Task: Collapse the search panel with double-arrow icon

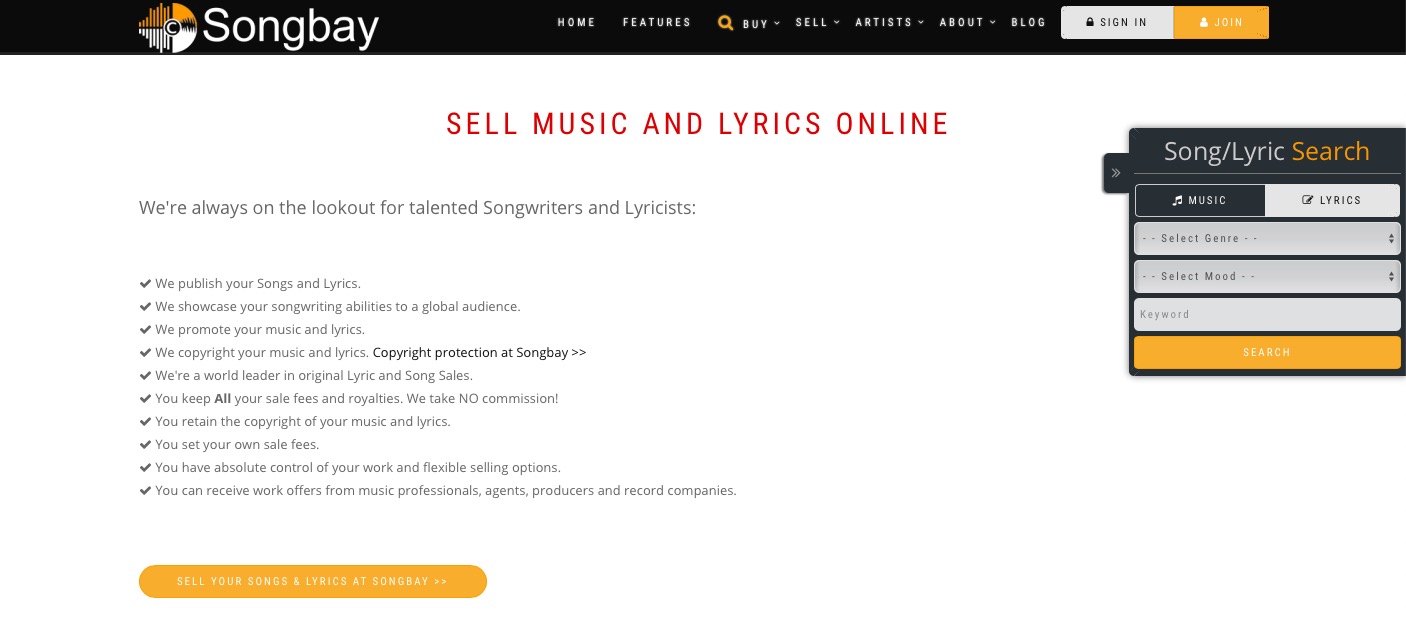Action: tap(1116, 173)
